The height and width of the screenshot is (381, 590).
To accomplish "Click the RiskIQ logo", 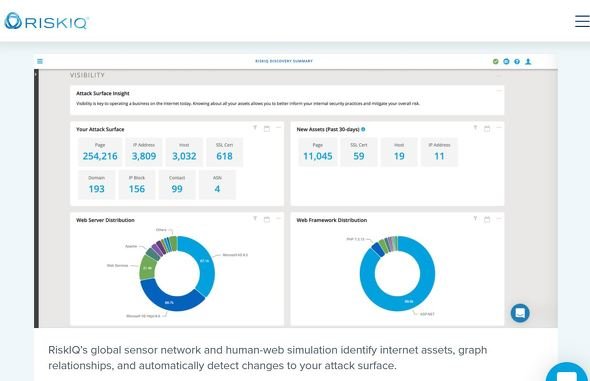I will click(x=47, y=21).
